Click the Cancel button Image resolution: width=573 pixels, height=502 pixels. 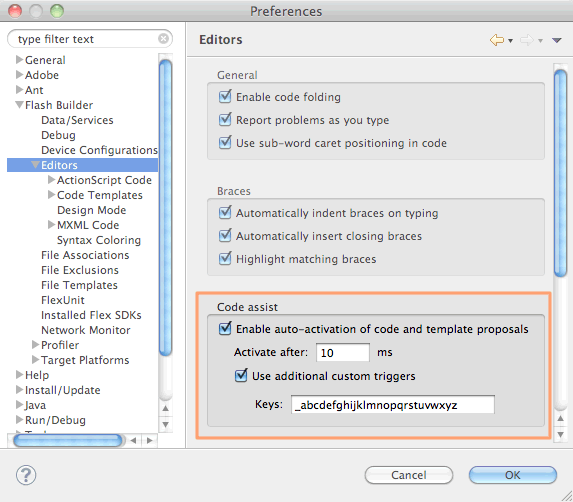click(x=409, y=475)
